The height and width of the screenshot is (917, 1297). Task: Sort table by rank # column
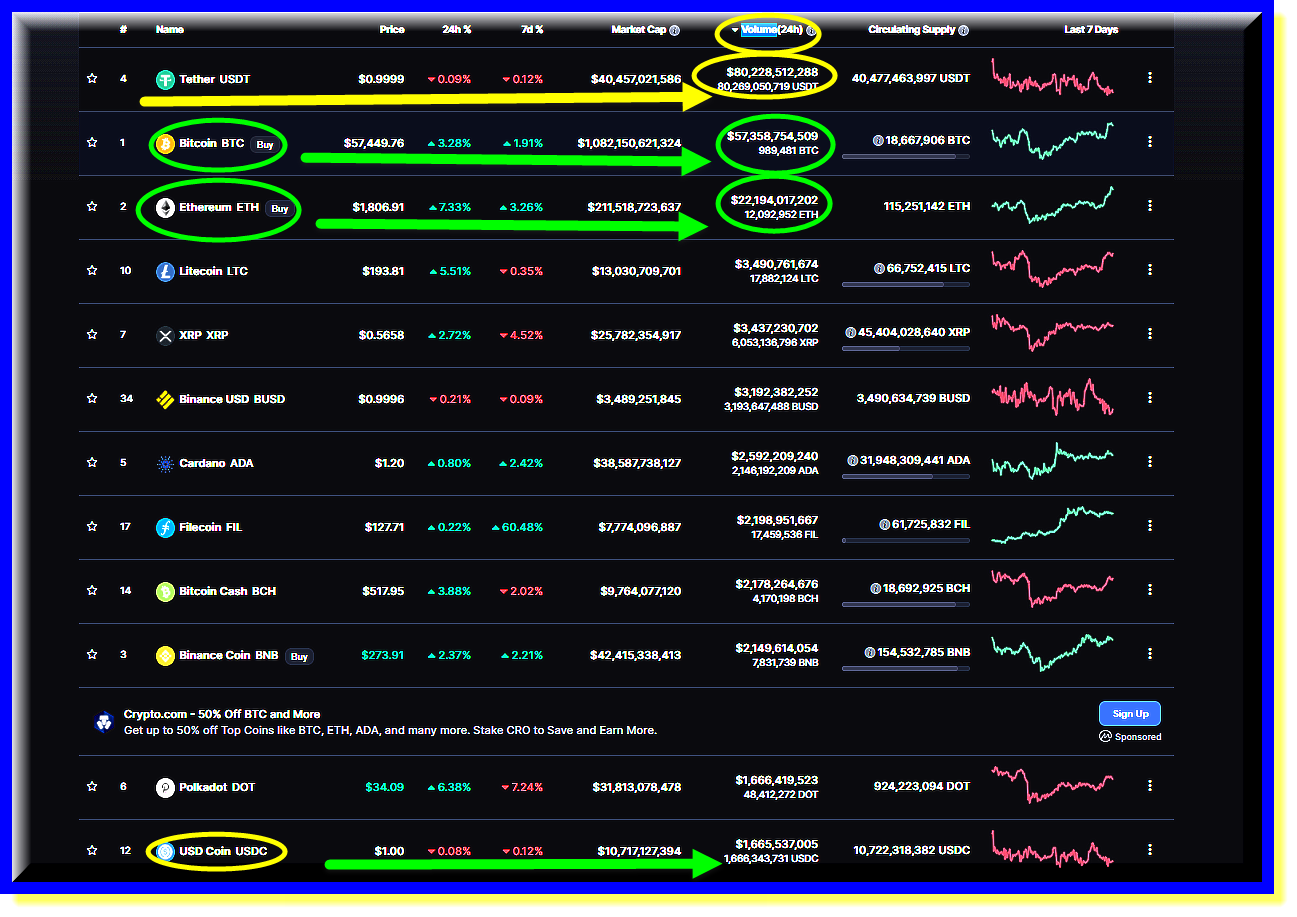[123, 30]
